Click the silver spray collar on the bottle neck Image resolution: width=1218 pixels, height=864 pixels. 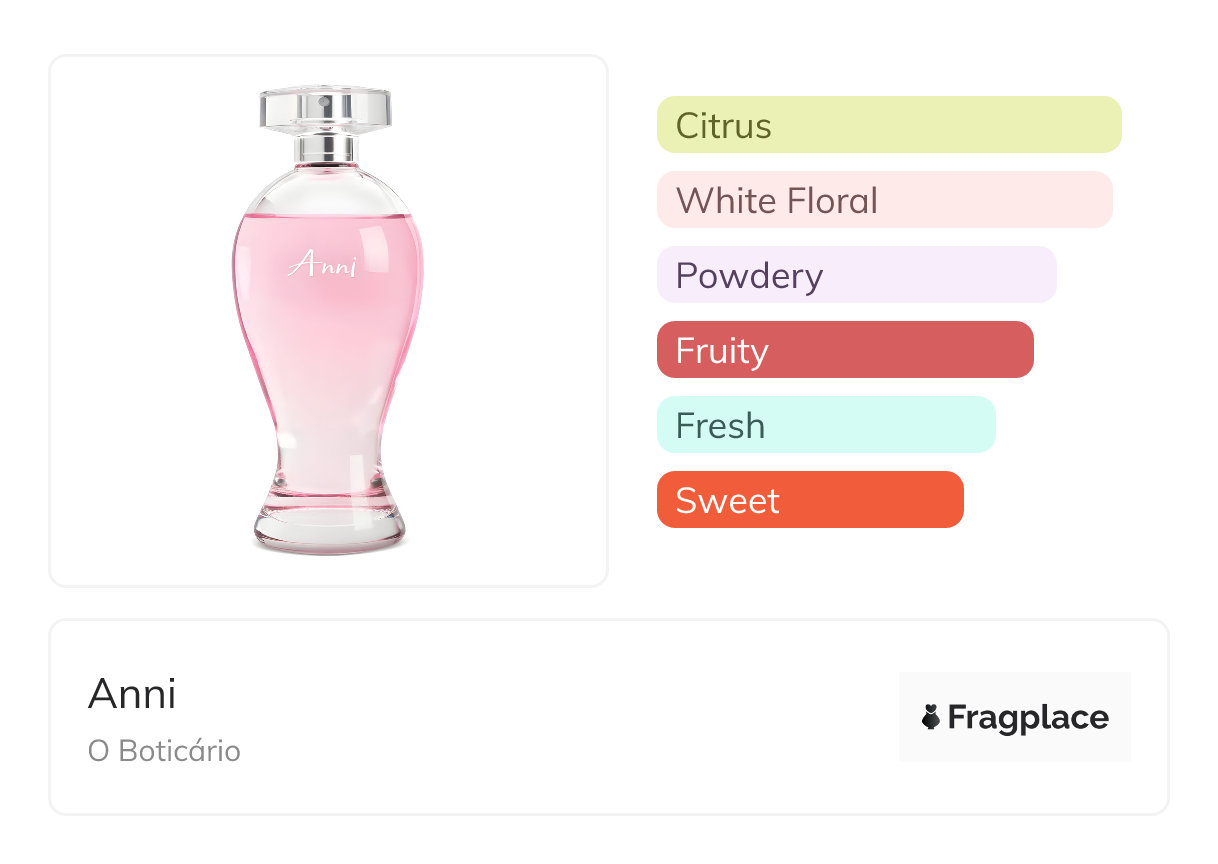pyautogui.click(x=325, y=148)
